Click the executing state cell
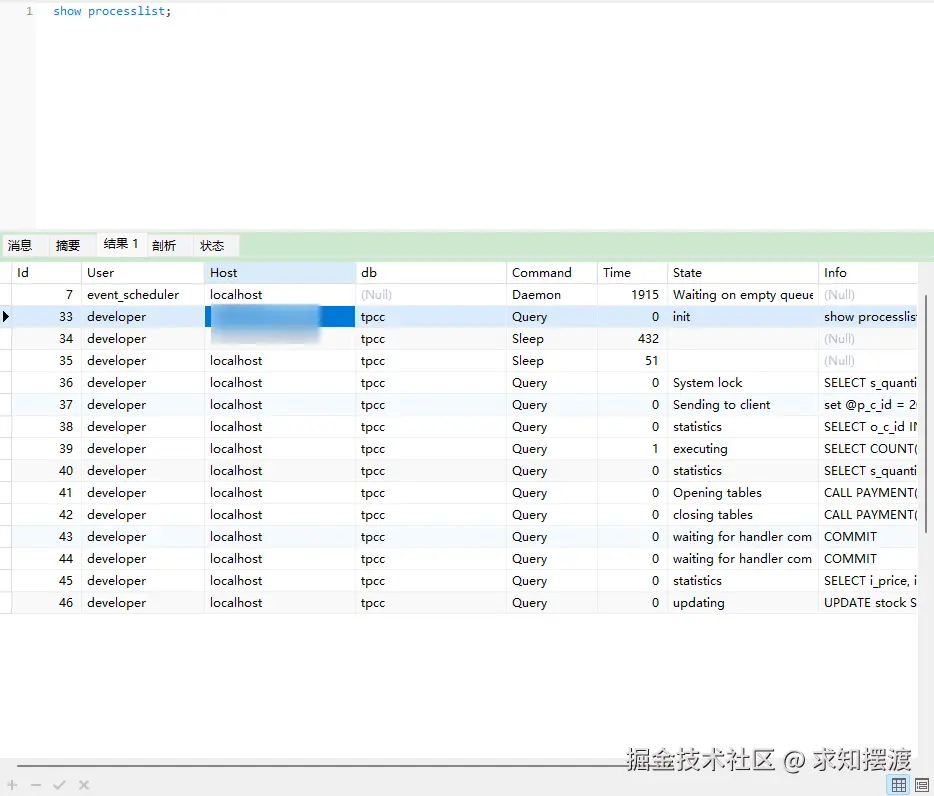The width and height of the screenshot is (934, 796). pos(743,449)
